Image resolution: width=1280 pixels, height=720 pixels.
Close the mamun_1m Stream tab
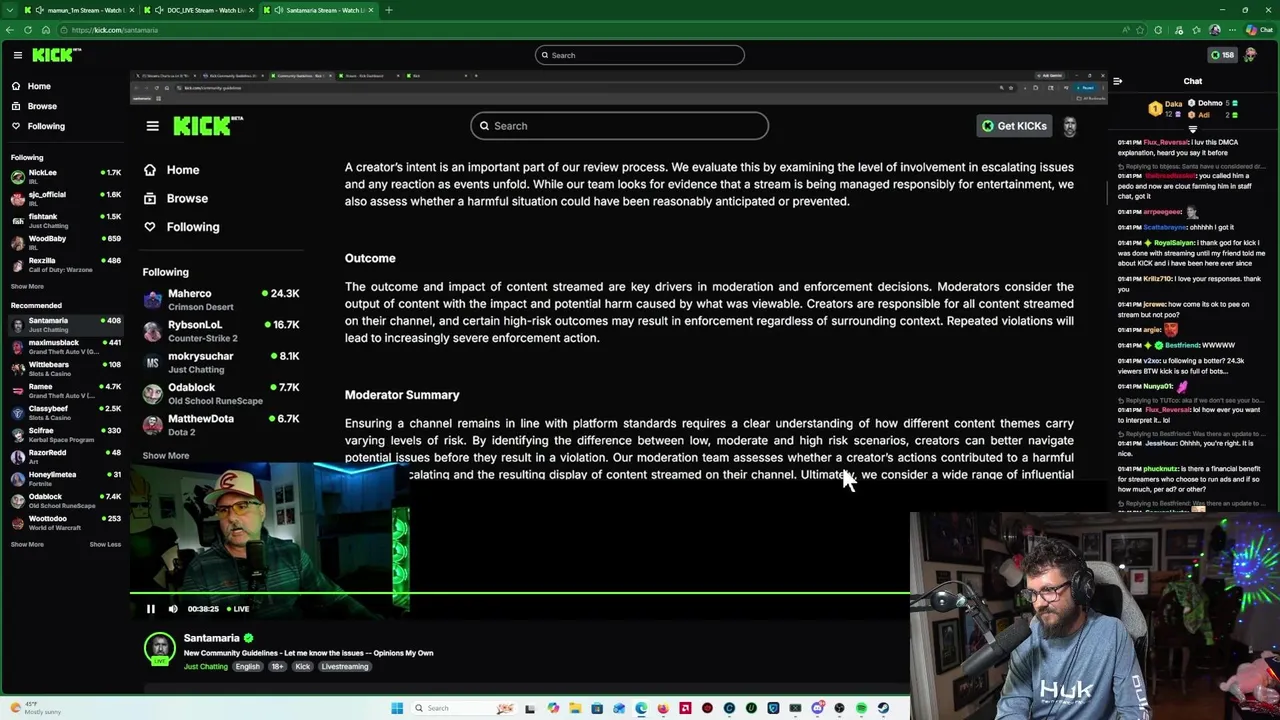(131, 10)
